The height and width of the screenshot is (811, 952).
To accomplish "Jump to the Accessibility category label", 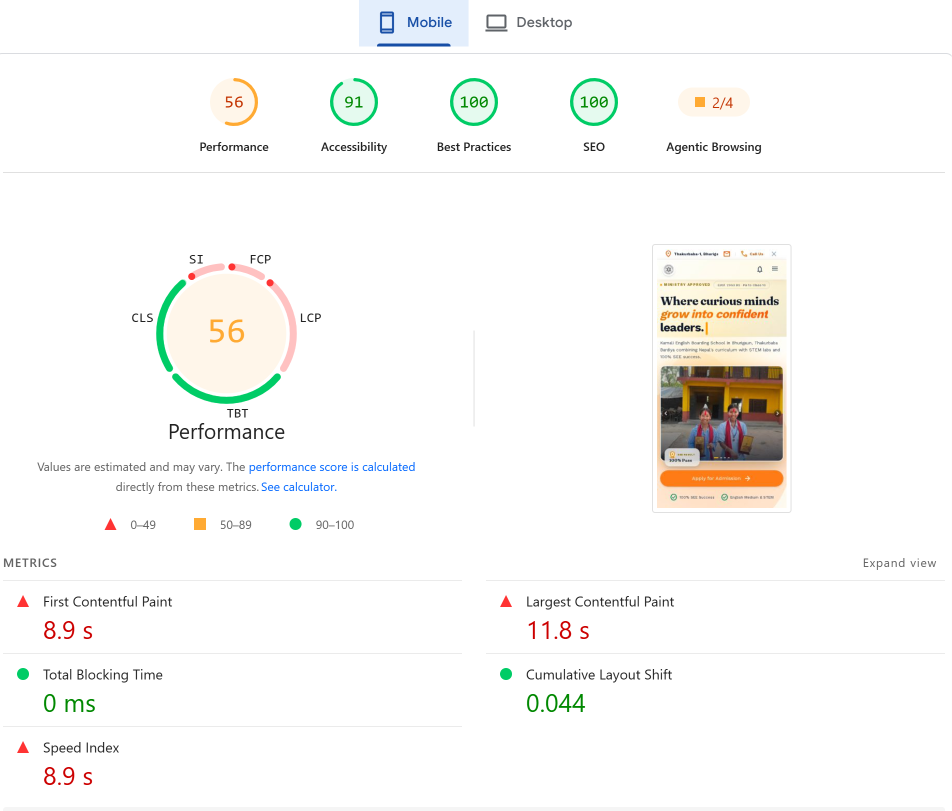I will coord(353,147).
